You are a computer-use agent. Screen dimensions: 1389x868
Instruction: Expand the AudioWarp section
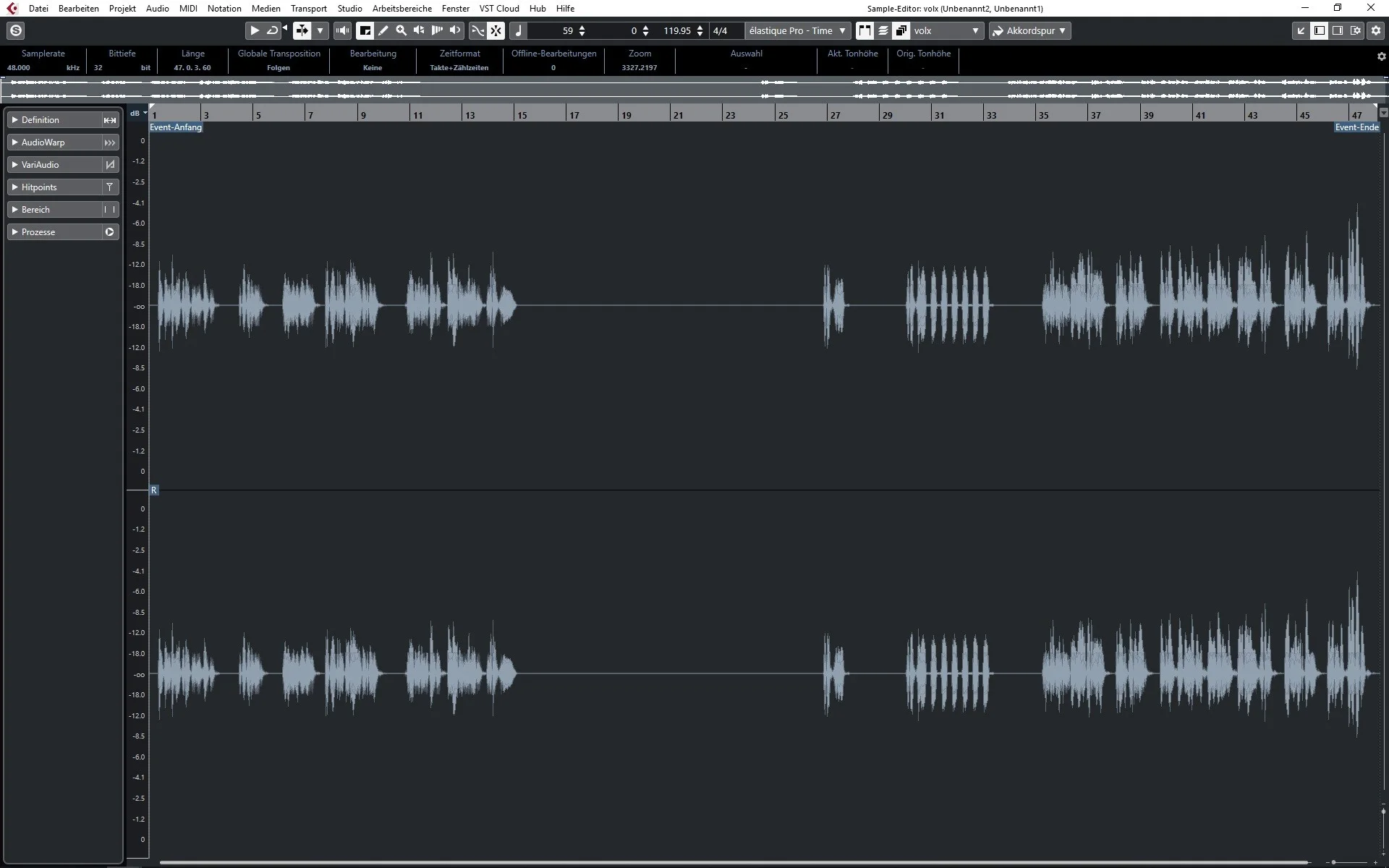coord(62,142)
